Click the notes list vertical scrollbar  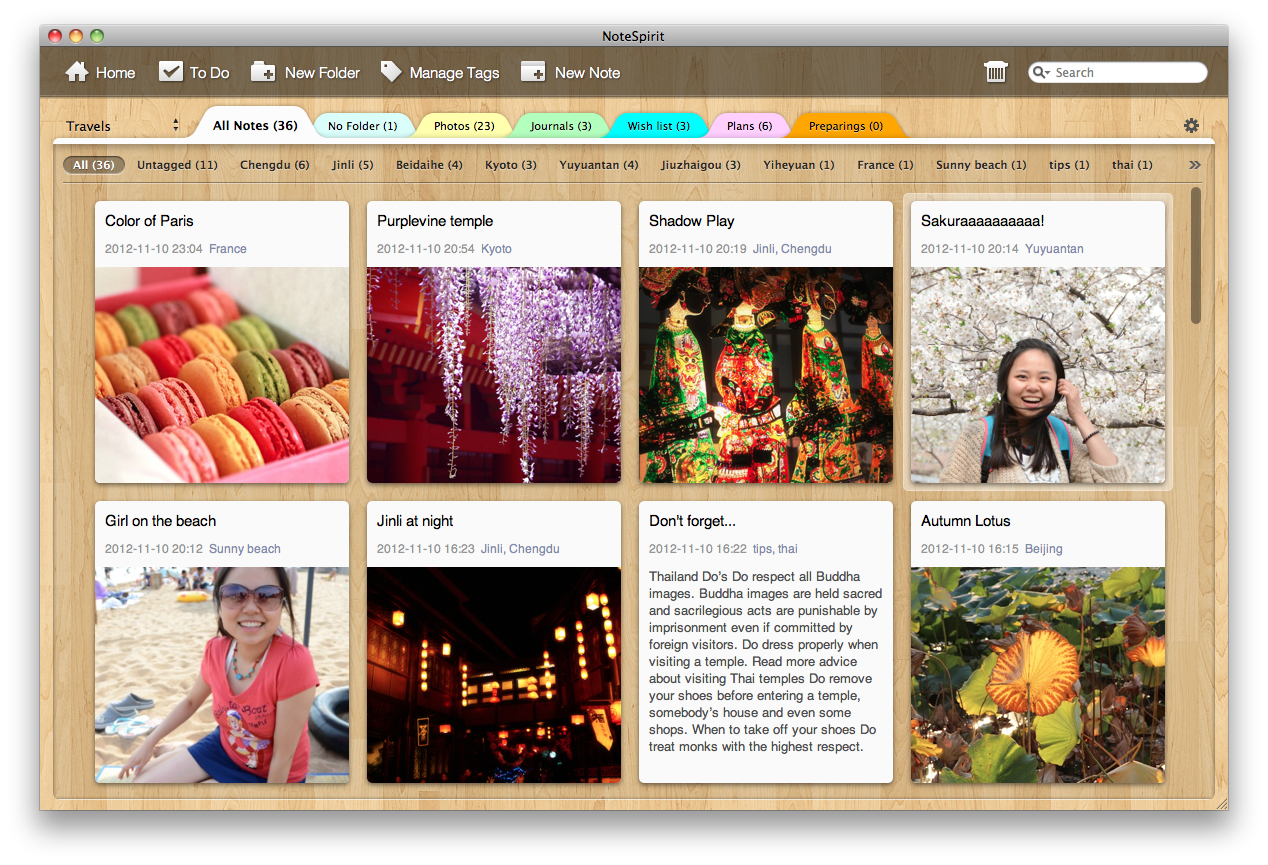[x=1196, y=256]
